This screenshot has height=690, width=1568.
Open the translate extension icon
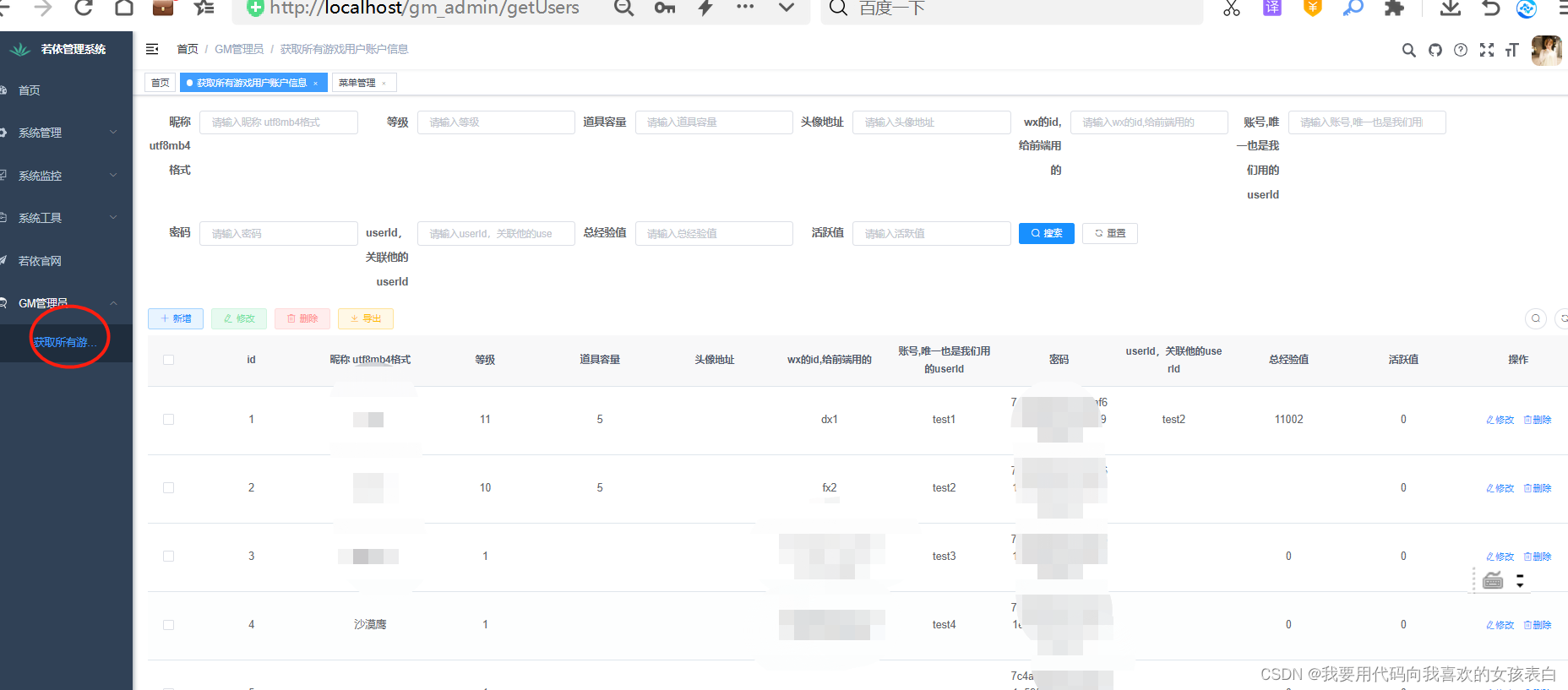pos(1272,8)
